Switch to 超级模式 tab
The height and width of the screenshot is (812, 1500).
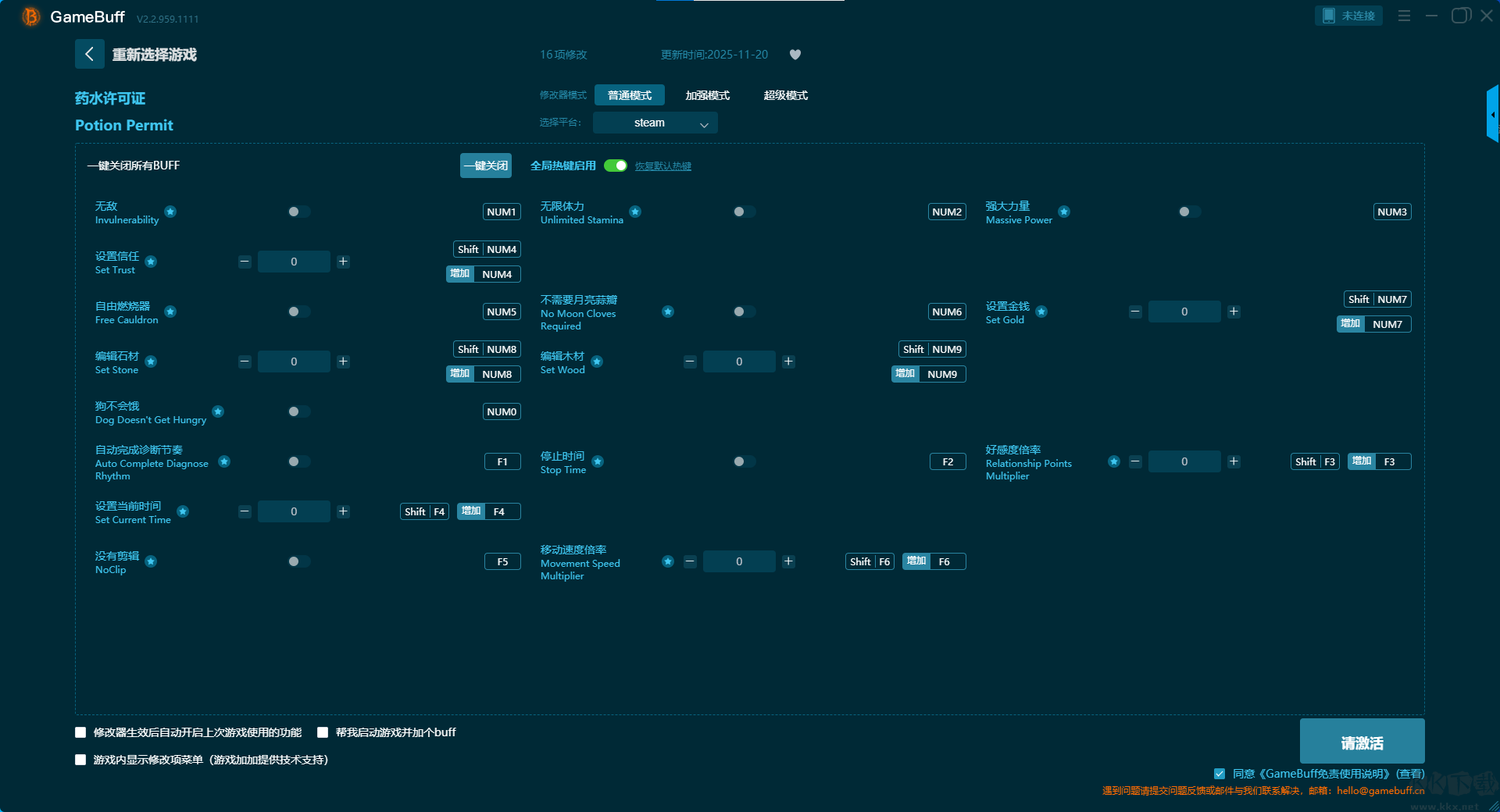point(786,95)
